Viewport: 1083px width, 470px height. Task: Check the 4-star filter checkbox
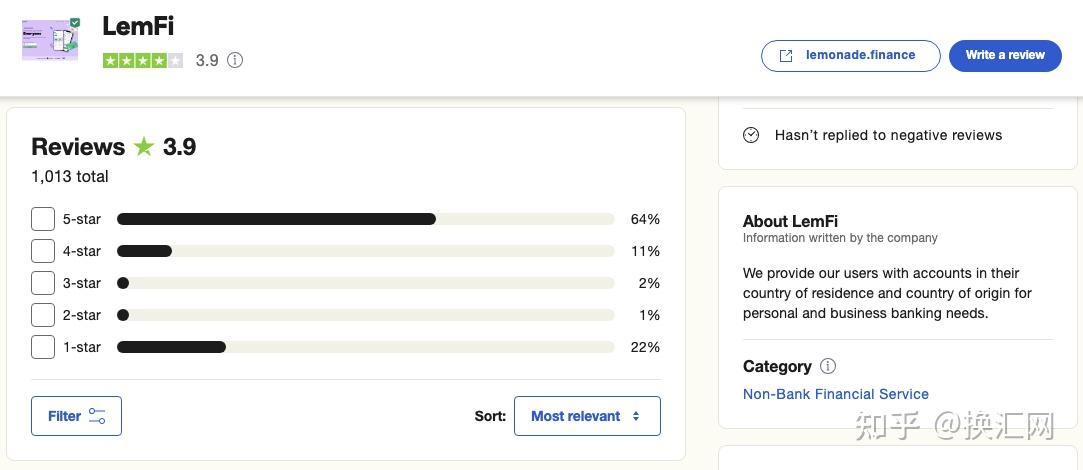pos(43,251)
